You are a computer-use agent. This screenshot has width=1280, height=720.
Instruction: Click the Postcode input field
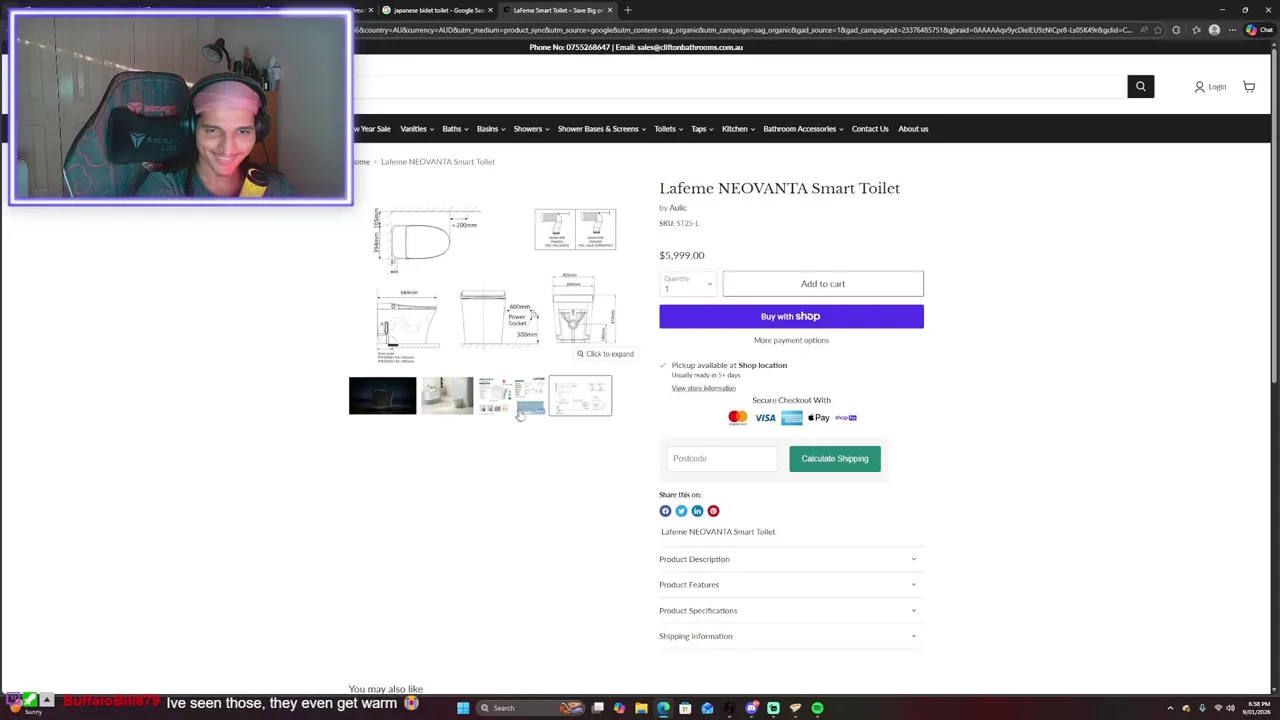tap(721, 459)
